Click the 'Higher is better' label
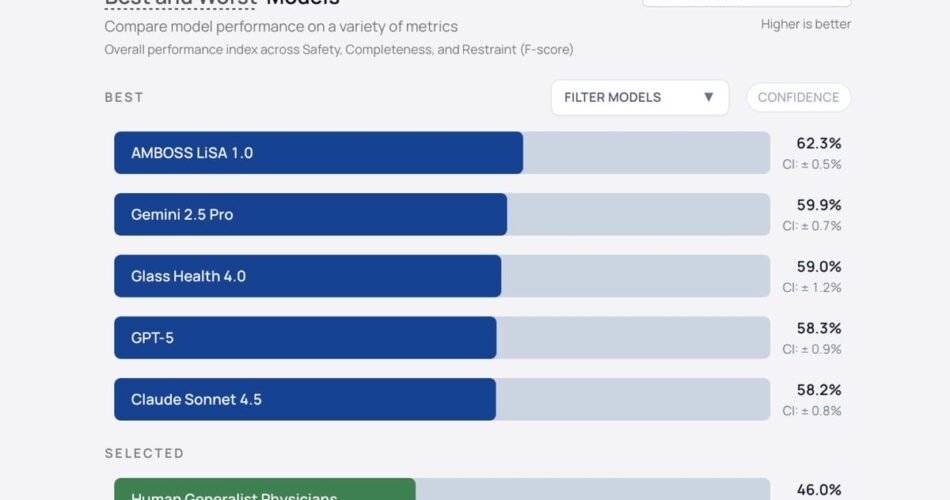This screenshot has width=950, height=500. click(806, 24)
